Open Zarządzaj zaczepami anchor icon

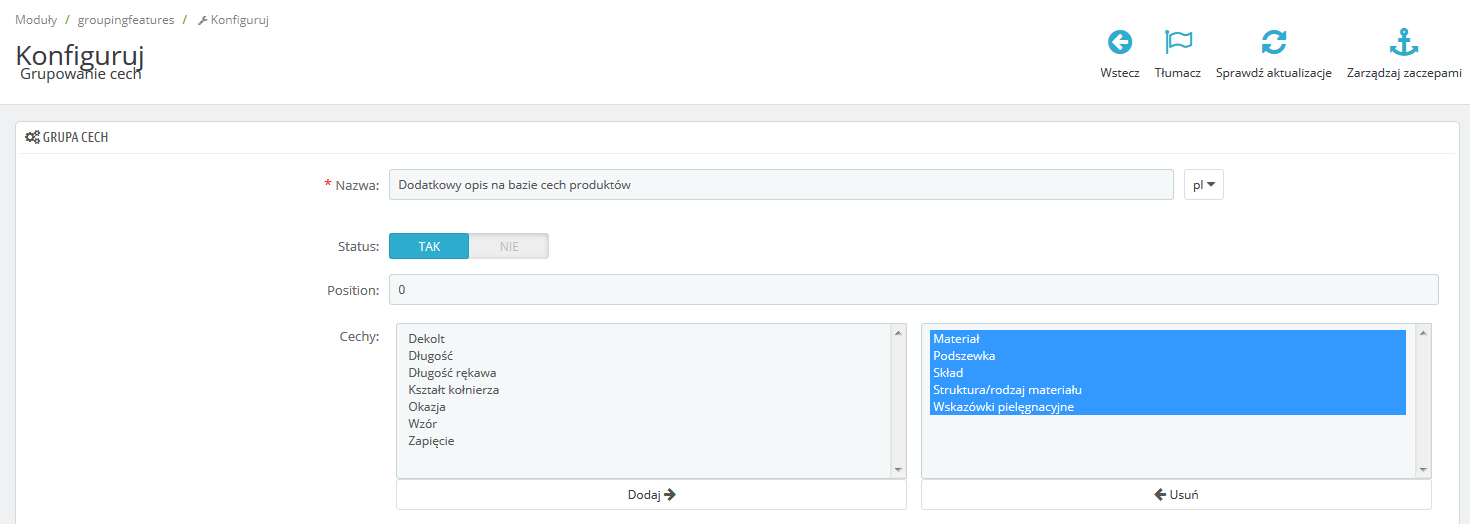1404,42
